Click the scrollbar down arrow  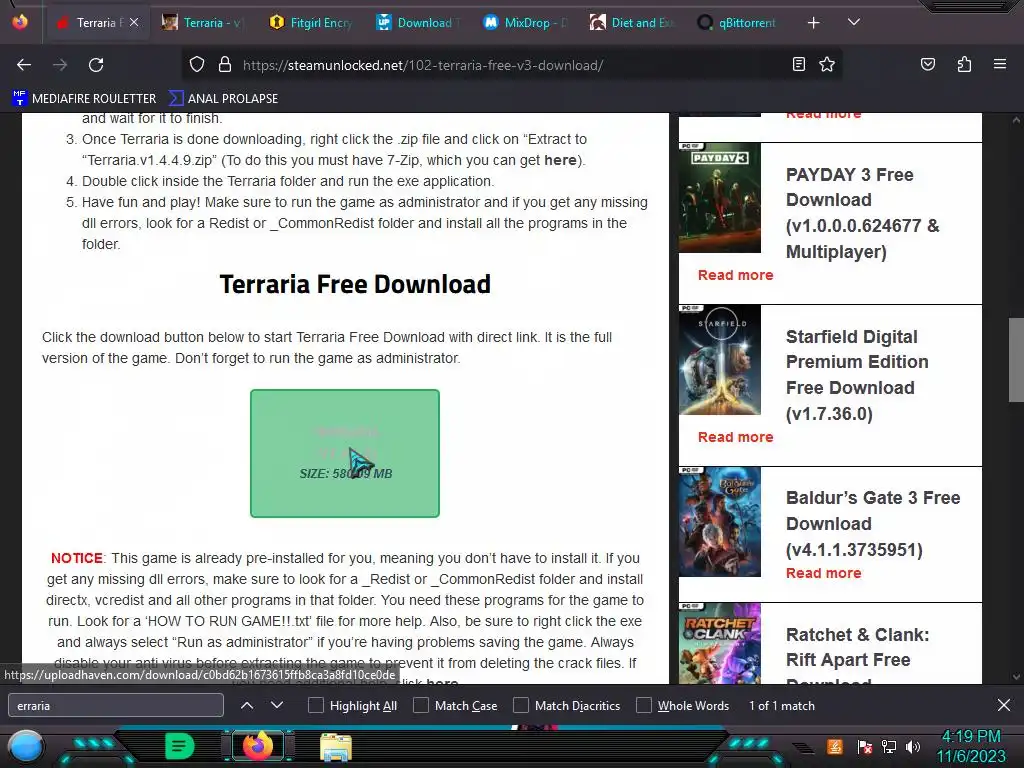pos(1016,677)
